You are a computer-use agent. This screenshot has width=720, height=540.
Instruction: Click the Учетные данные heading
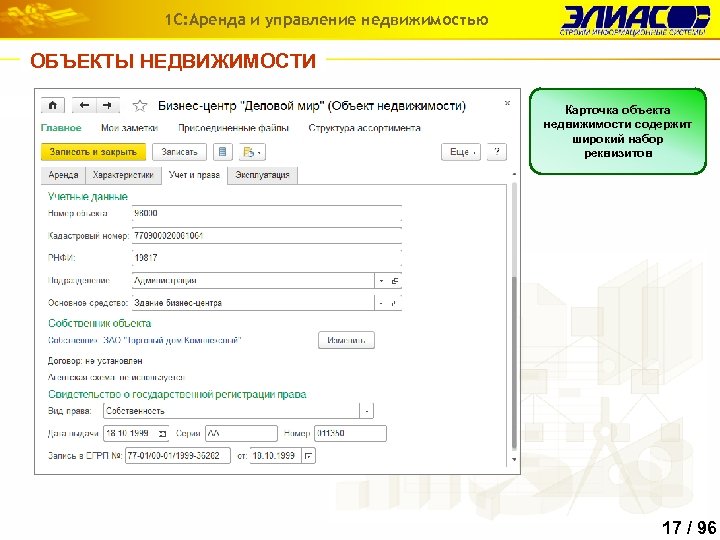(88, 197)
